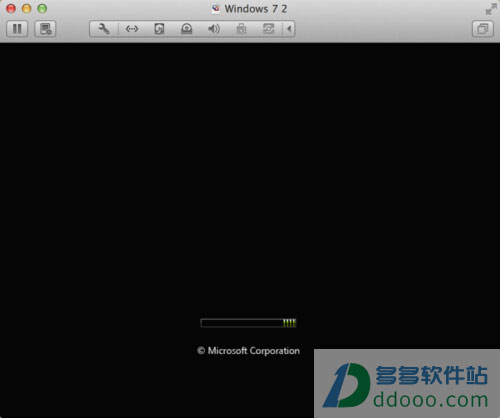Enter full screen mode arrows

[491, 9]
